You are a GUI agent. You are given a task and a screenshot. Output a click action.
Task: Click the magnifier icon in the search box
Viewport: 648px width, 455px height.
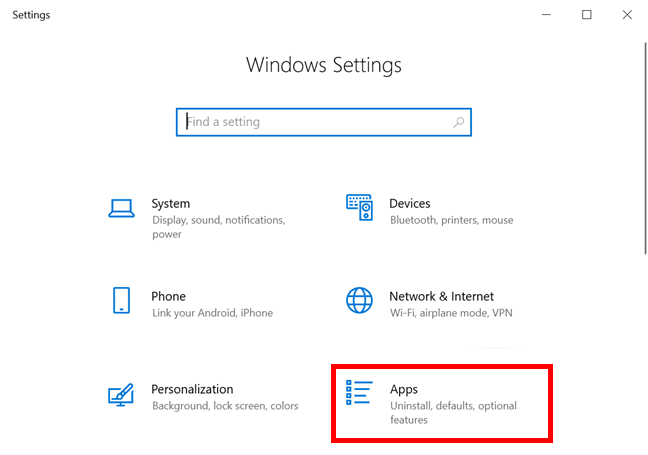pos(459,122)
